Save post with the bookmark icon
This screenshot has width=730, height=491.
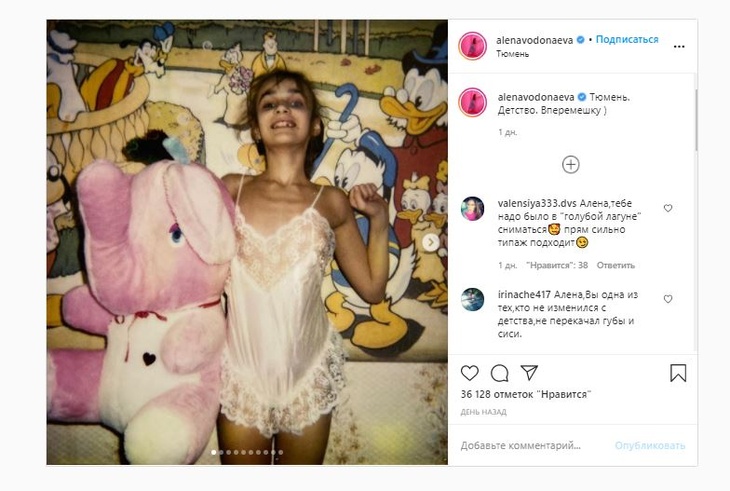point(677,373)
